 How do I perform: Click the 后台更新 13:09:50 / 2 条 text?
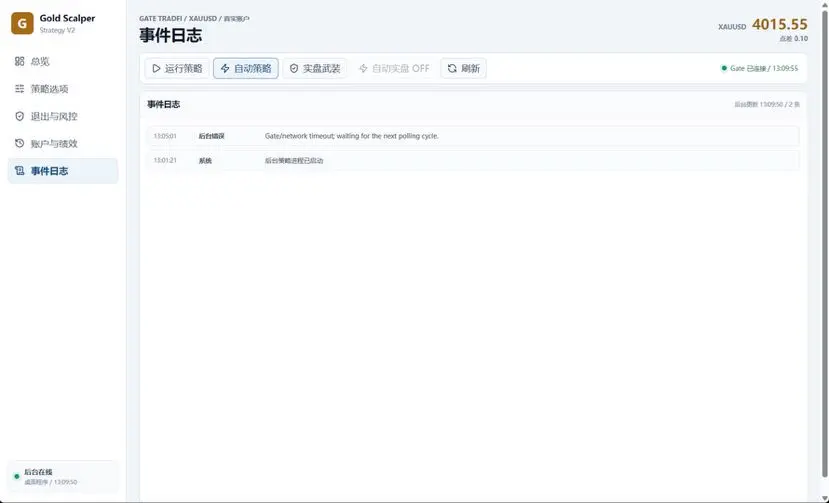(x=767, y=105)
